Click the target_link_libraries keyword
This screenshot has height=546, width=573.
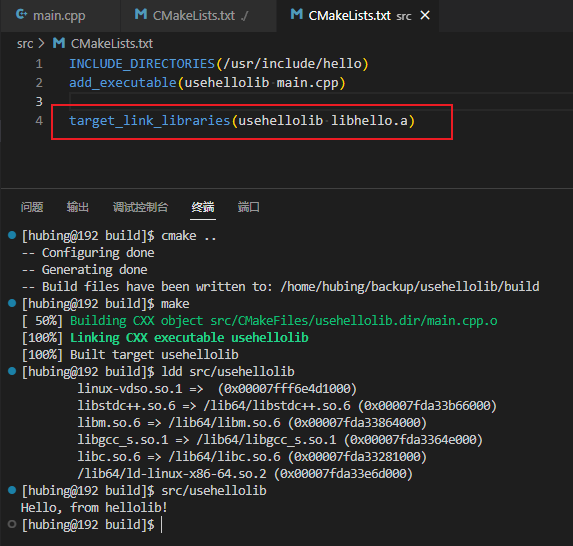click(x=149, y=121)
